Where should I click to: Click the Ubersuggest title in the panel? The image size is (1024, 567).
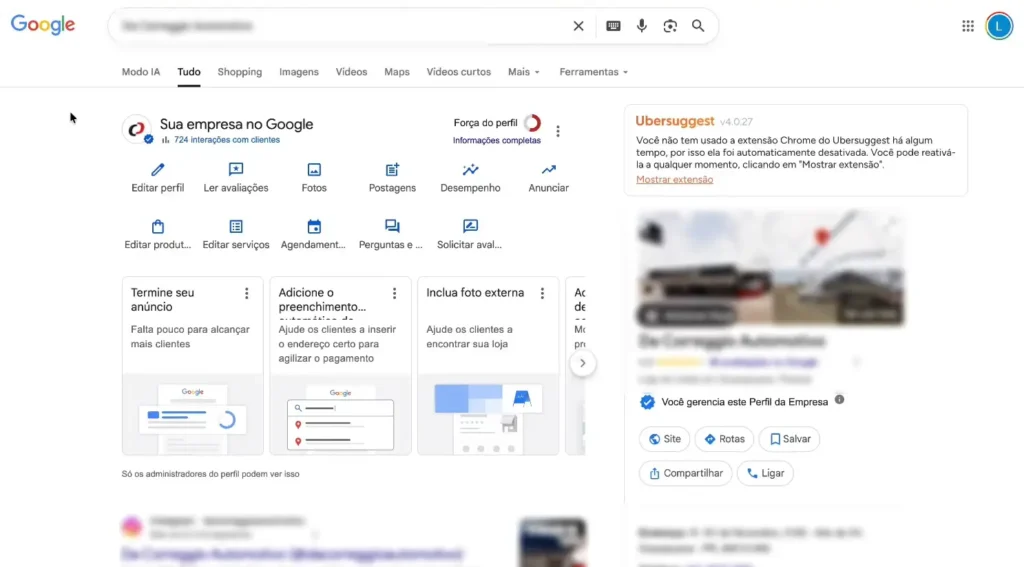tap(675, 121)
